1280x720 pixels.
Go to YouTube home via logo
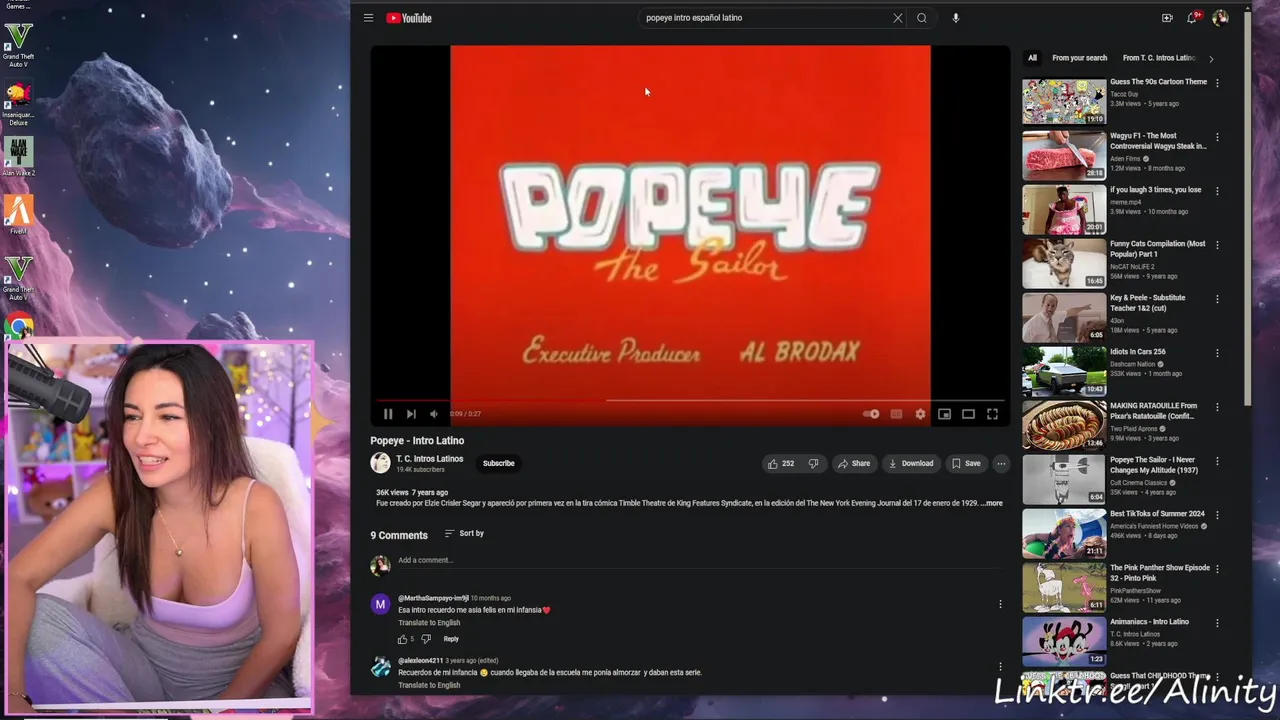pos(409,18)
